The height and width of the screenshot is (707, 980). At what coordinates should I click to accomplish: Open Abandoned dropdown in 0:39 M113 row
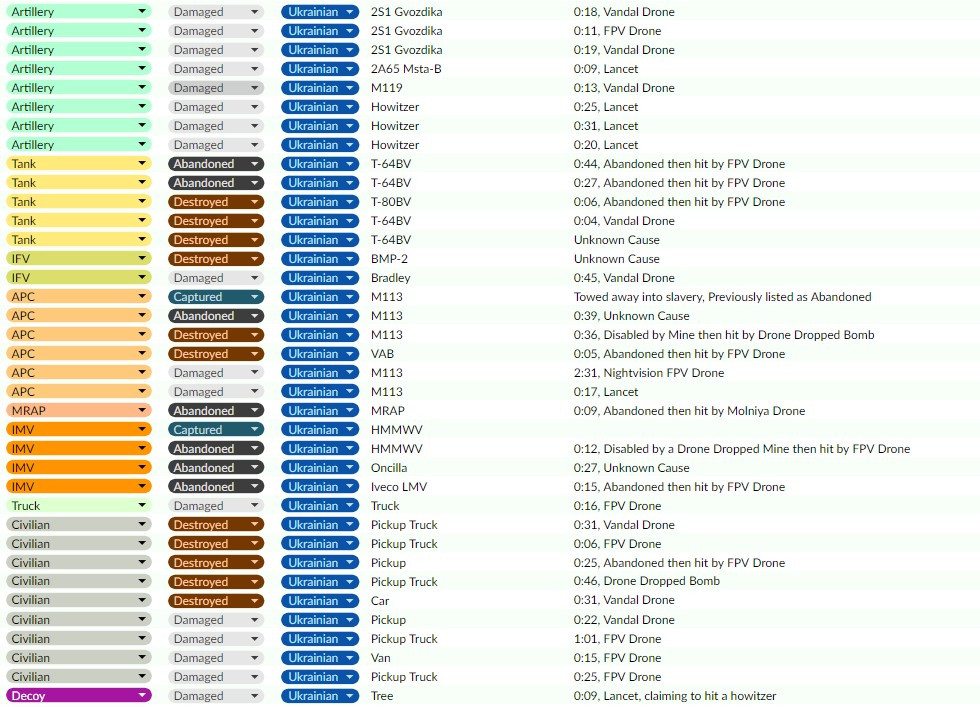216,316
